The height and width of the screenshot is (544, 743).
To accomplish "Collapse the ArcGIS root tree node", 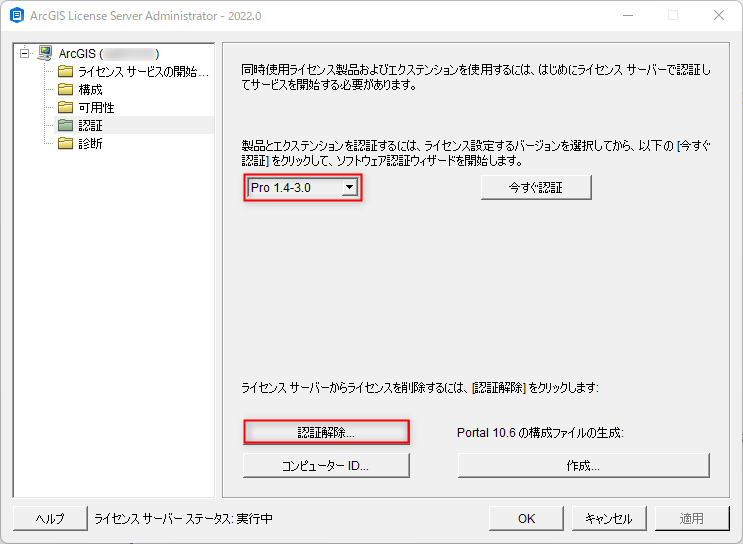I will click(24, 53).
